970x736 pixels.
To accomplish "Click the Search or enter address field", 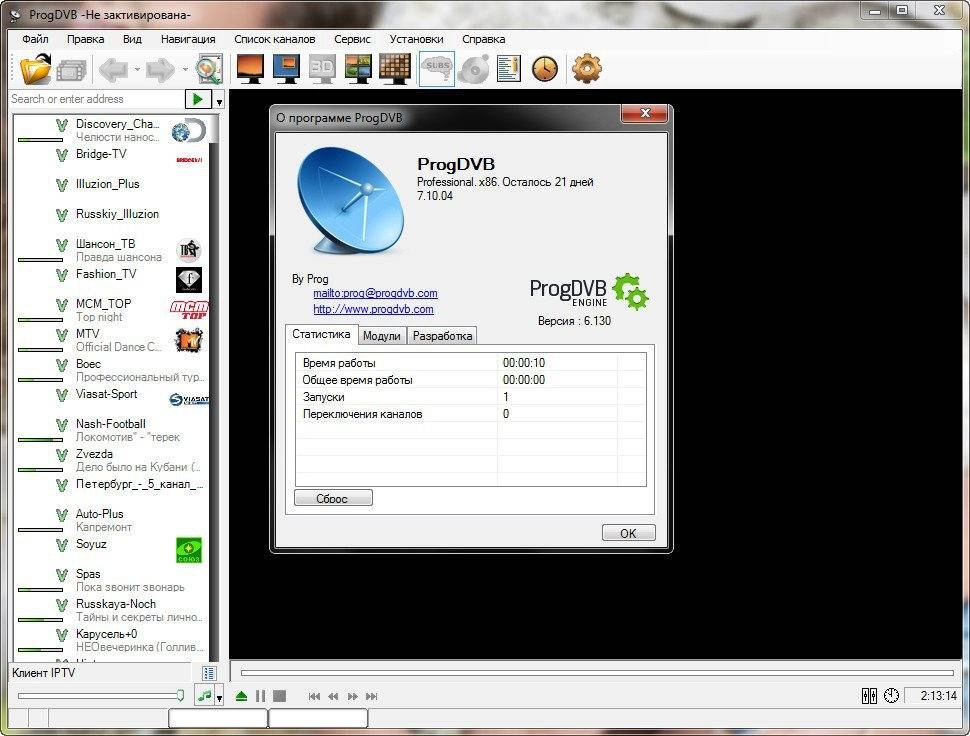I will coord(97,99).
